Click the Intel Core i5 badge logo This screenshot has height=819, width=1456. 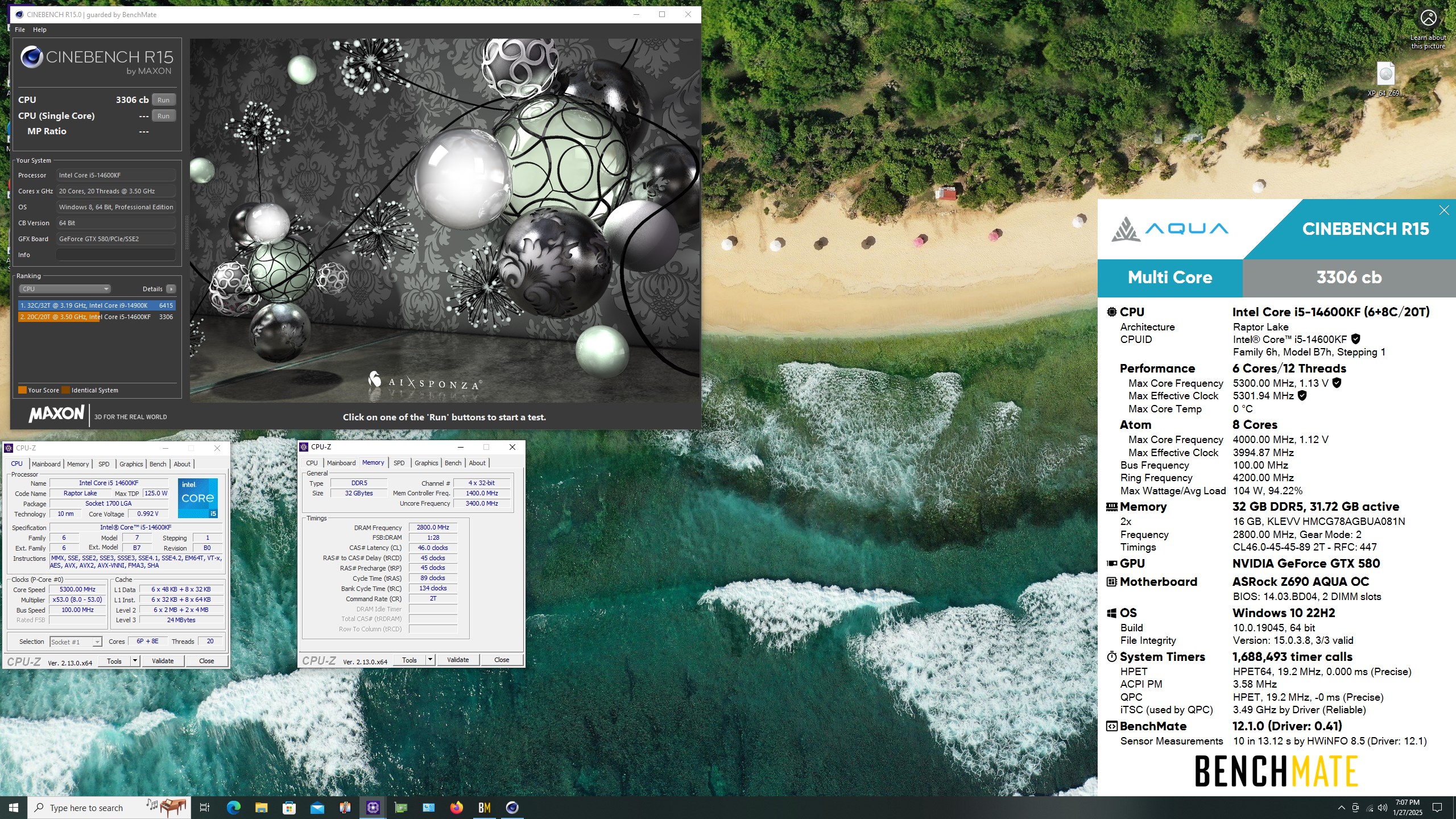(198, 498)
